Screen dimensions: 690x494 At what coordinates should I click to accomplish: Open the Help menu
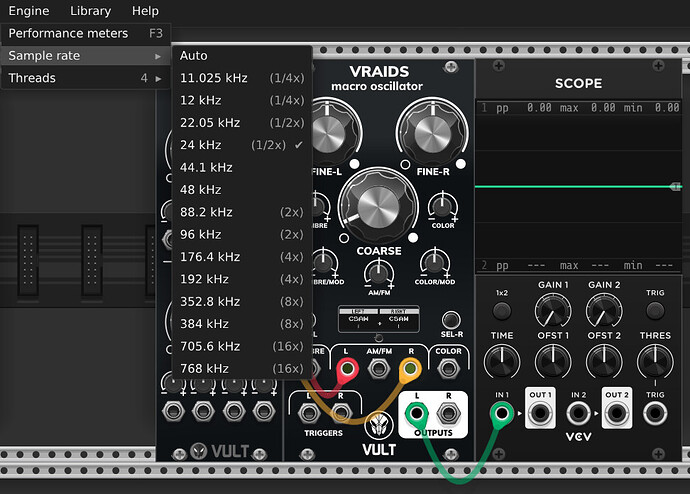click(x=145, y=11)
